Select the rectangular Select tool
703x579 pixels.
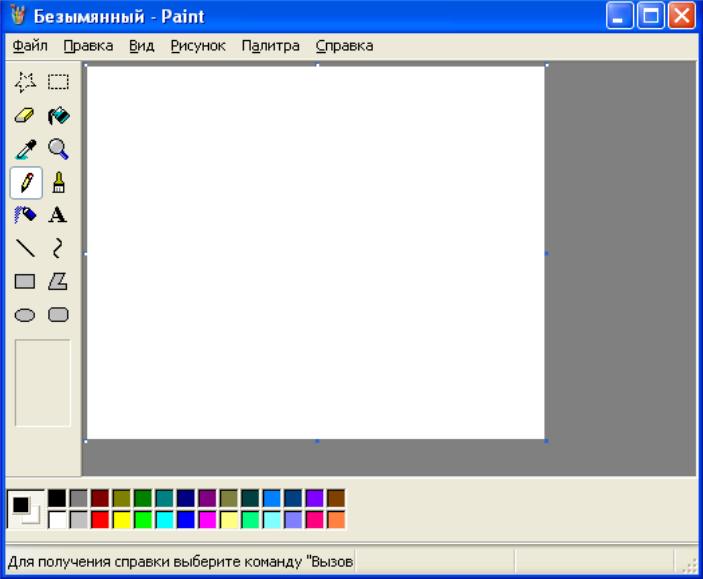point(58,83)
